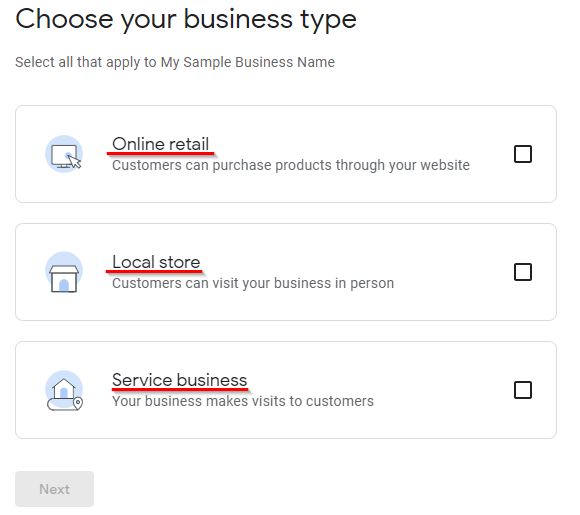This screenshot has height=515, width=580.
Task: Click 'Customers can visit your business in person'
Action: tap(253, 283)
